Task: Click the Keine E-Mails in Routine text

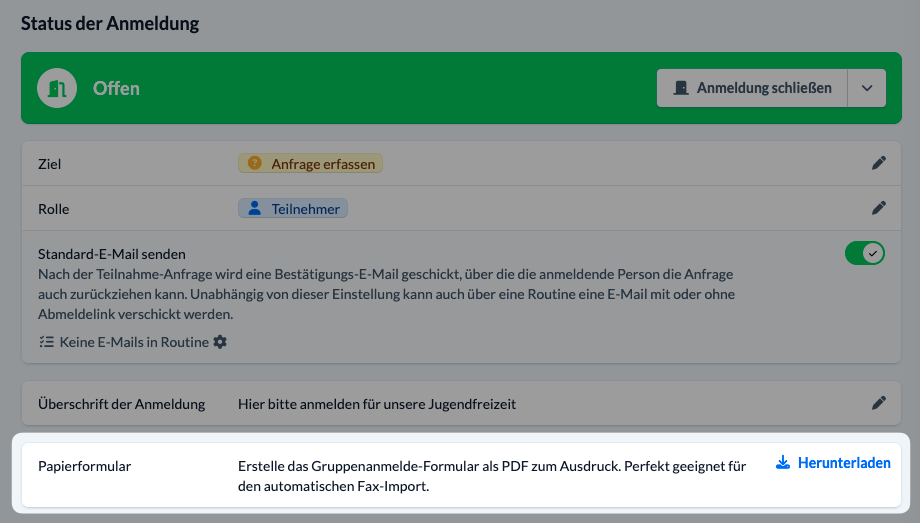Action: pyautogui.click(x=134, y=342)
